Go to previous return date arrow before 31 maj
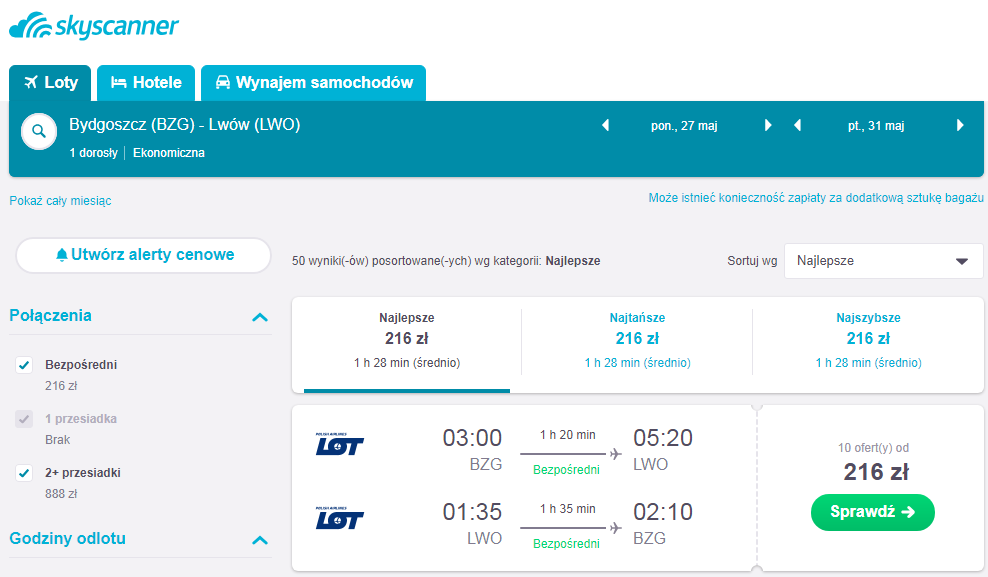The width and height of the screenshot is (988, 577). click(x=797, y=125)
